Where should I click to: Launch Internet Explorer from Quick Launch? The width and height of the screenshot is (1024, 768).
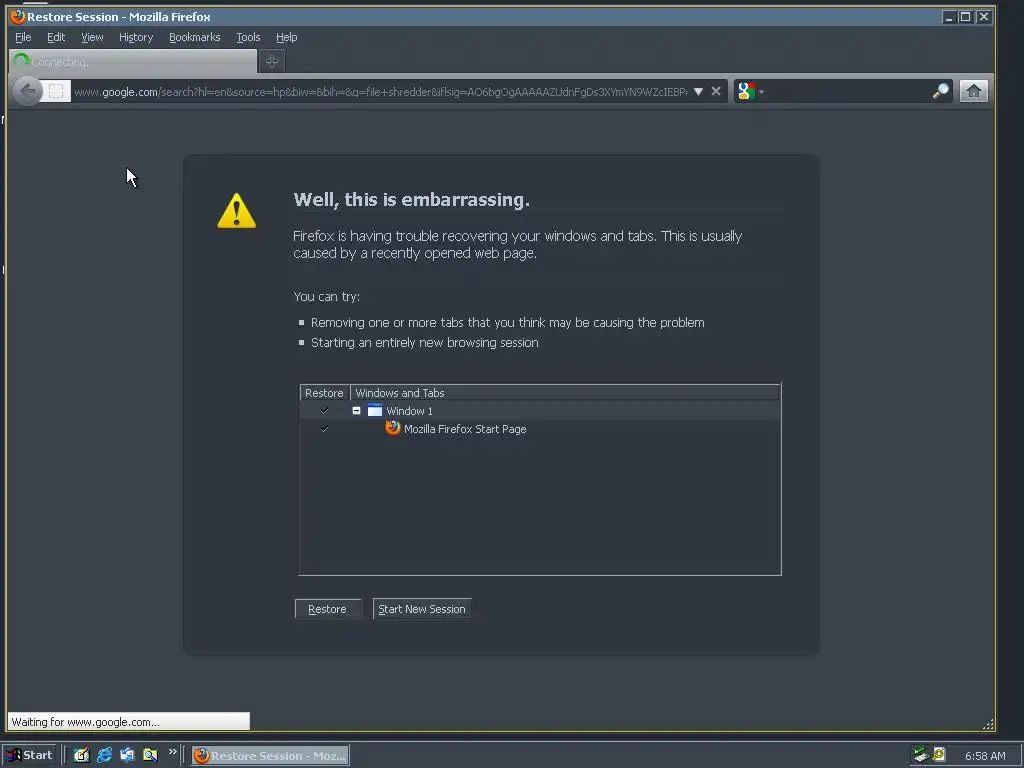104,755
